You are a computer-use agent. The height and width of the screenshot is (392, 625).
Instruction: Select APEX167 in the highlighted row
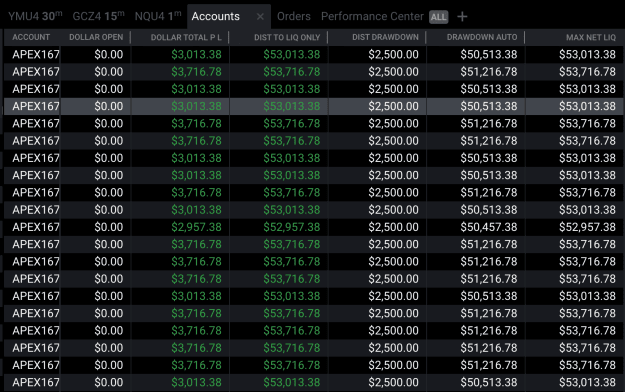pyautogui.click(x=36, y=106)
